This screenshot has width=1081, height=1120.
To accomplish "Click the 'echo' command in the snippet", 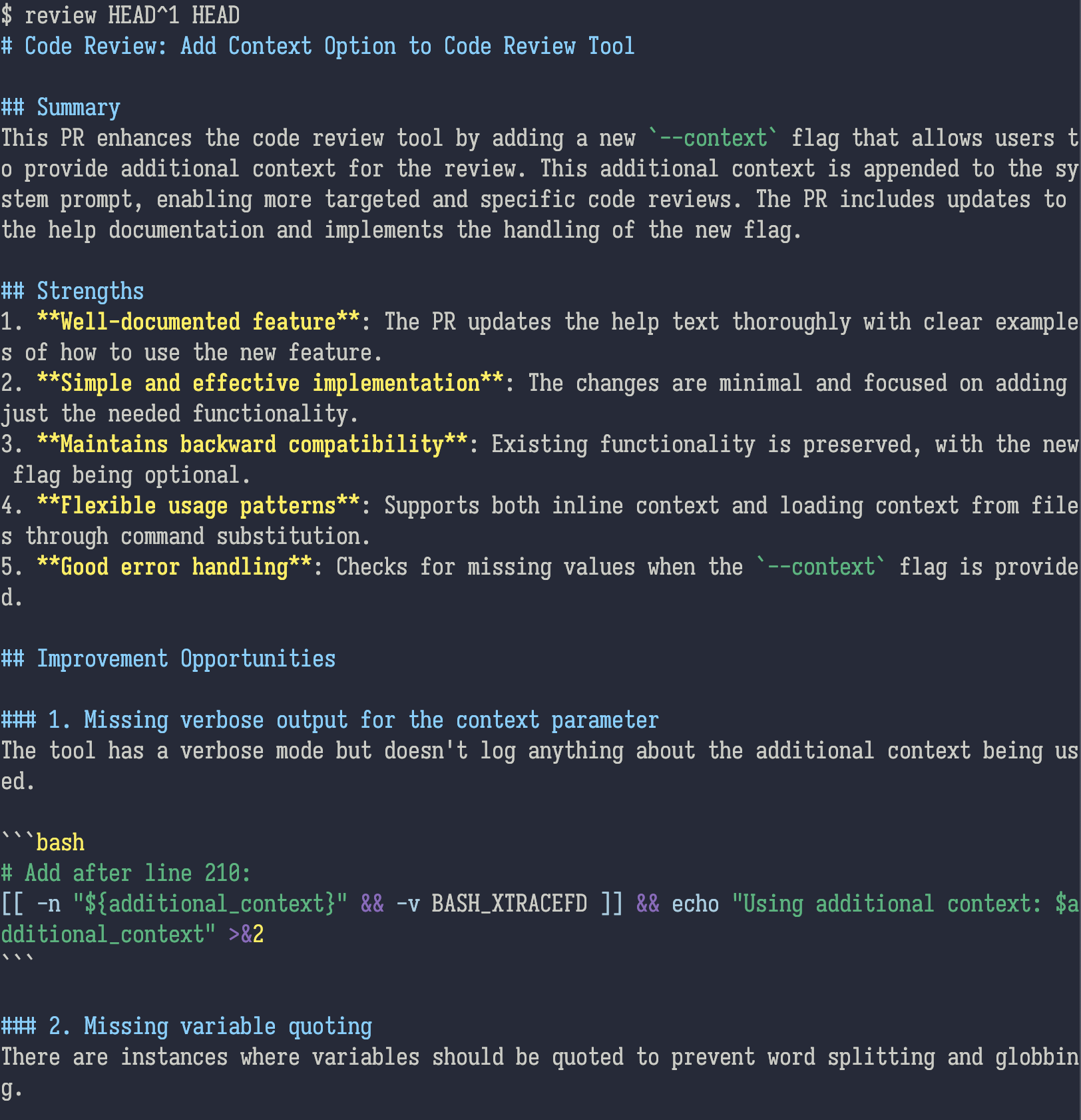I will click(695, 904).
